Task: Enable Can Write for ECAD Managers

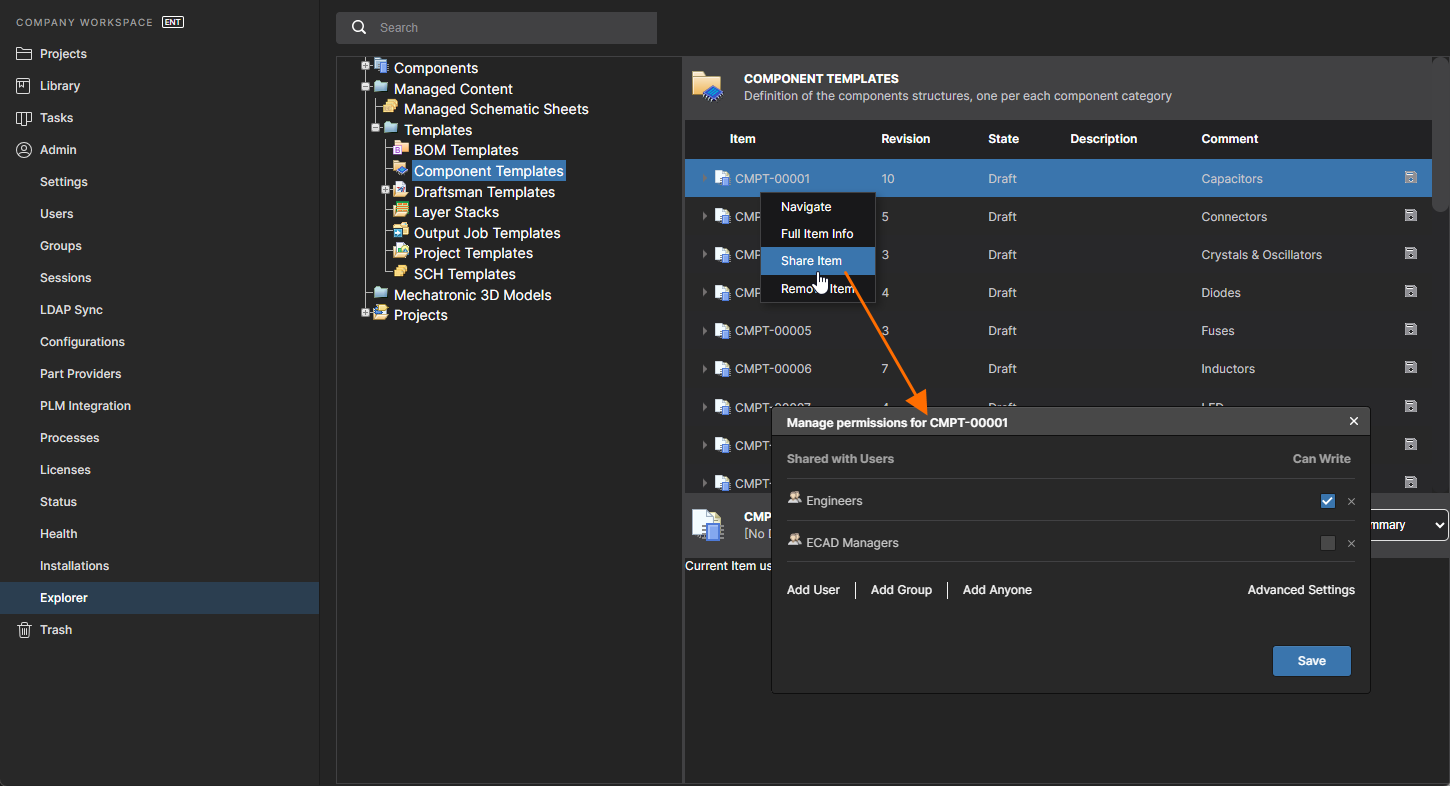Action: [1327, 543]
